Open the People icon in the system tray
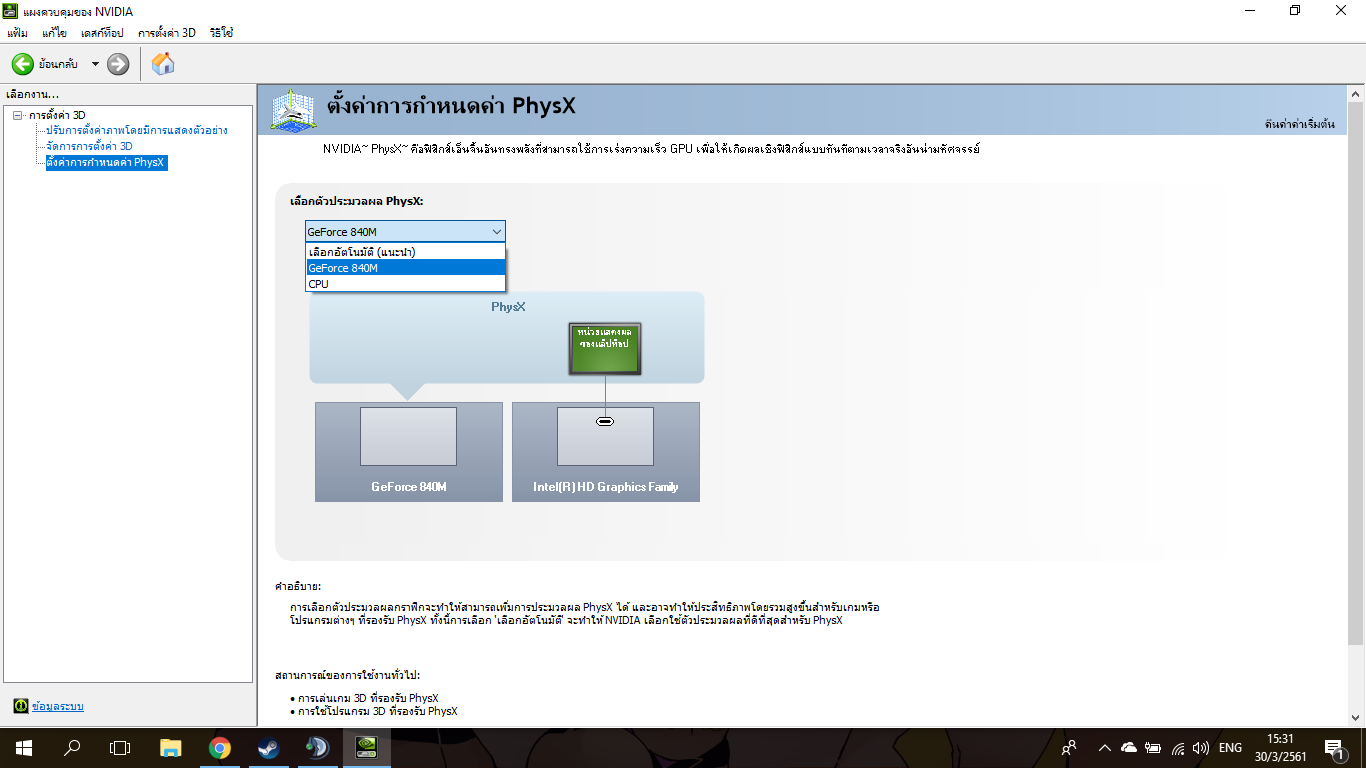 [1069, 747]
